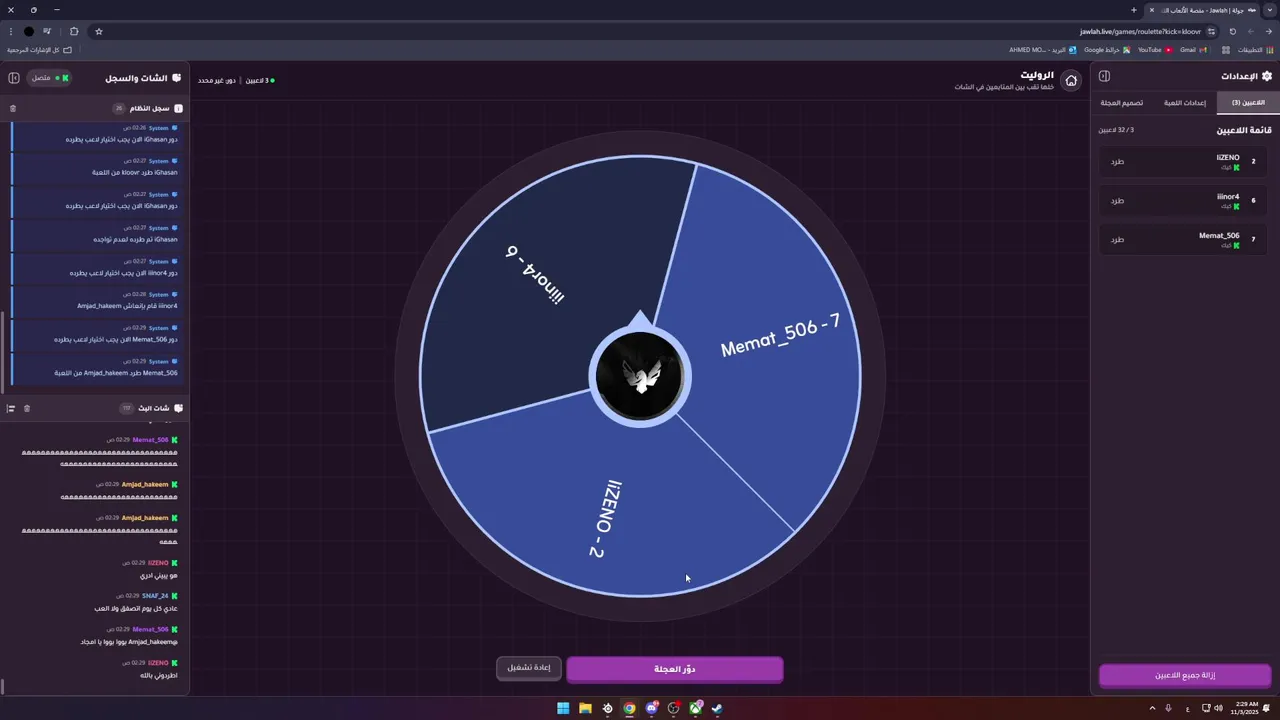Viewport: 1280px width, 720px height.
Task: Open Chrome from the taskbar
Action: pyautogui.click(x=629, y=709)
